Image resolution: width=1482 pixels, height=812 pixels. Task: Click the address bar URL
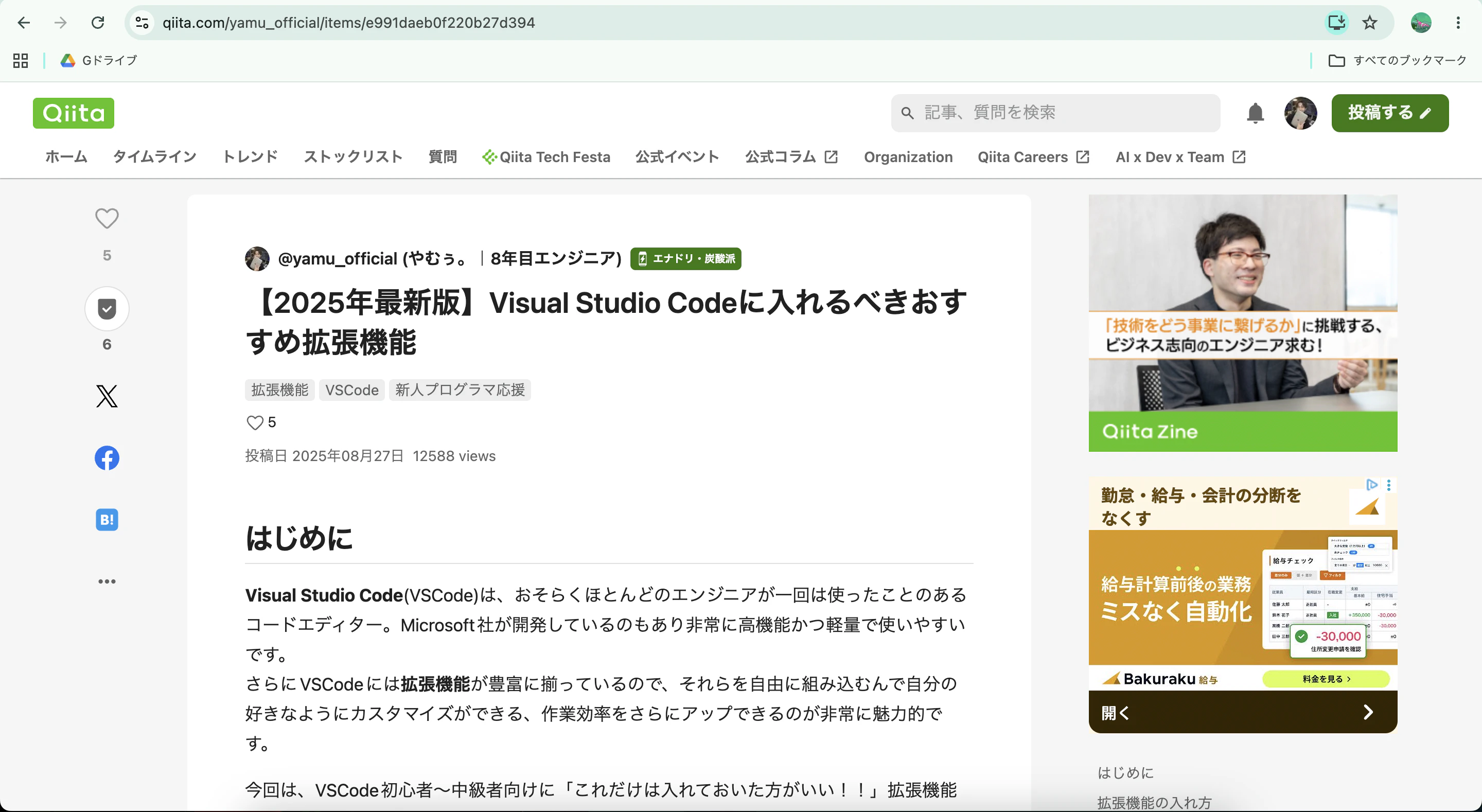pyautogui.click(x=349, y=23)
